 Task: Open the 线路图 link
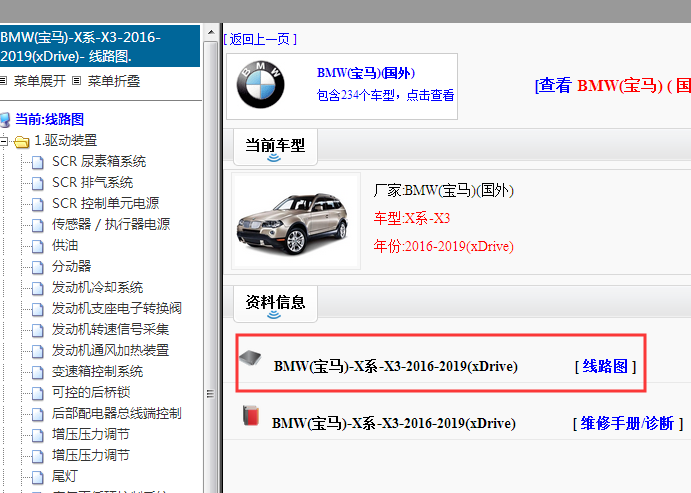click(x=605, y=366)
